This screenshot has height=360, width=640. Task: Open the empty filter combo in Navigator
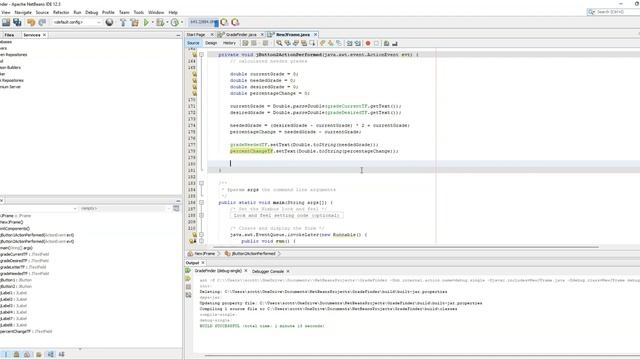(124, 209)
